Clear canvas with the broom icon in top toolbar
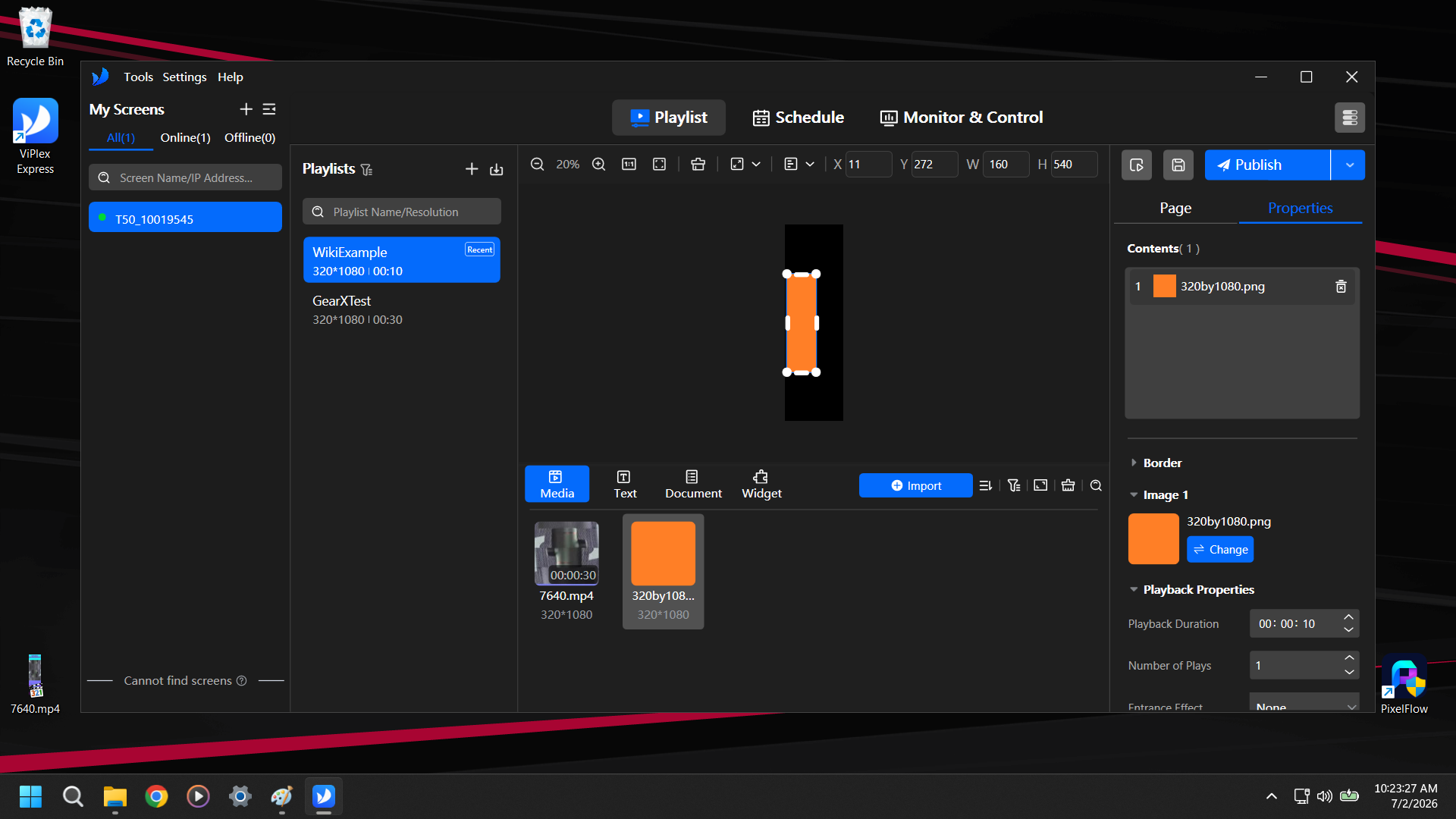This screenshot has width=1456, height=819. (698, 164)
